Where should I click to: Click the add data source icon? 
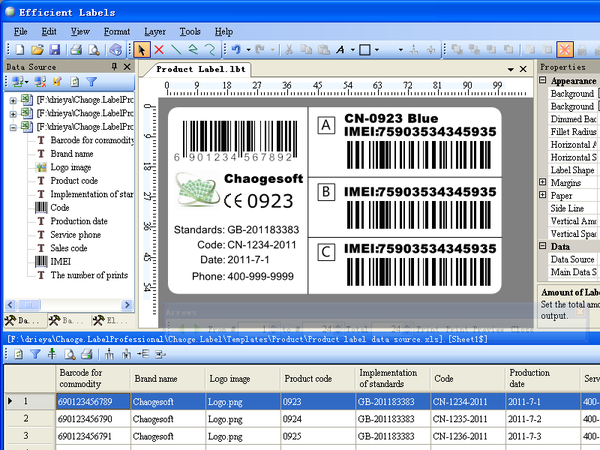tap(18, 82)
